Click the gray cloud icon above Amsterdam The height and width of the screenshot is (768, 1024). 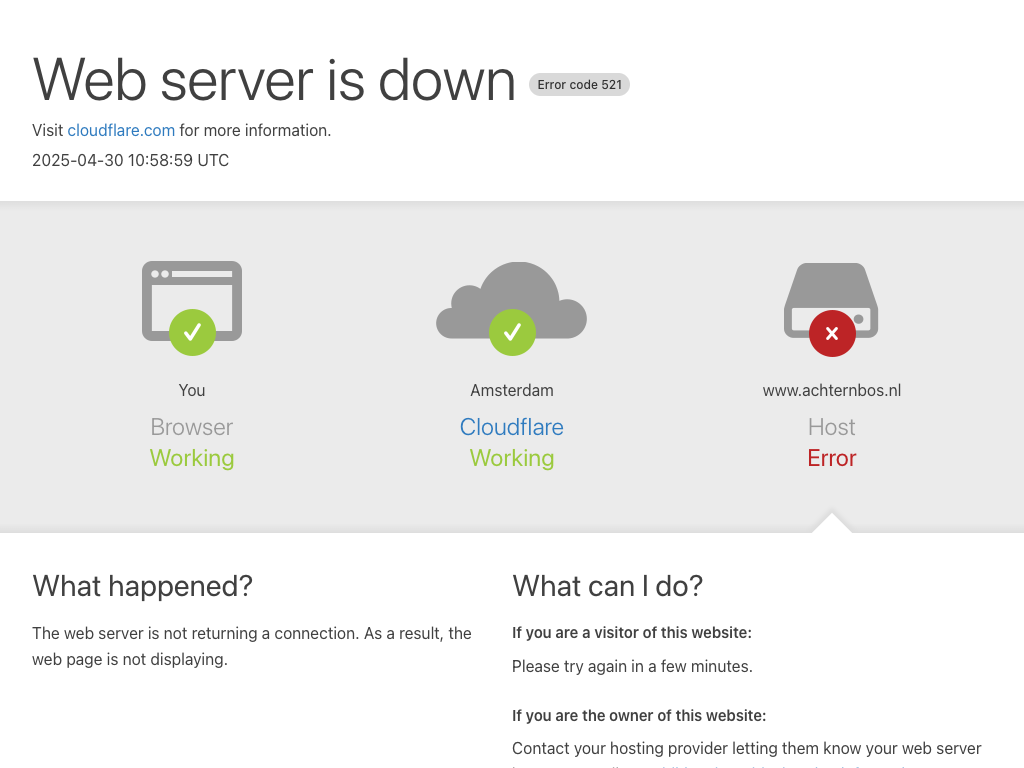512,295
